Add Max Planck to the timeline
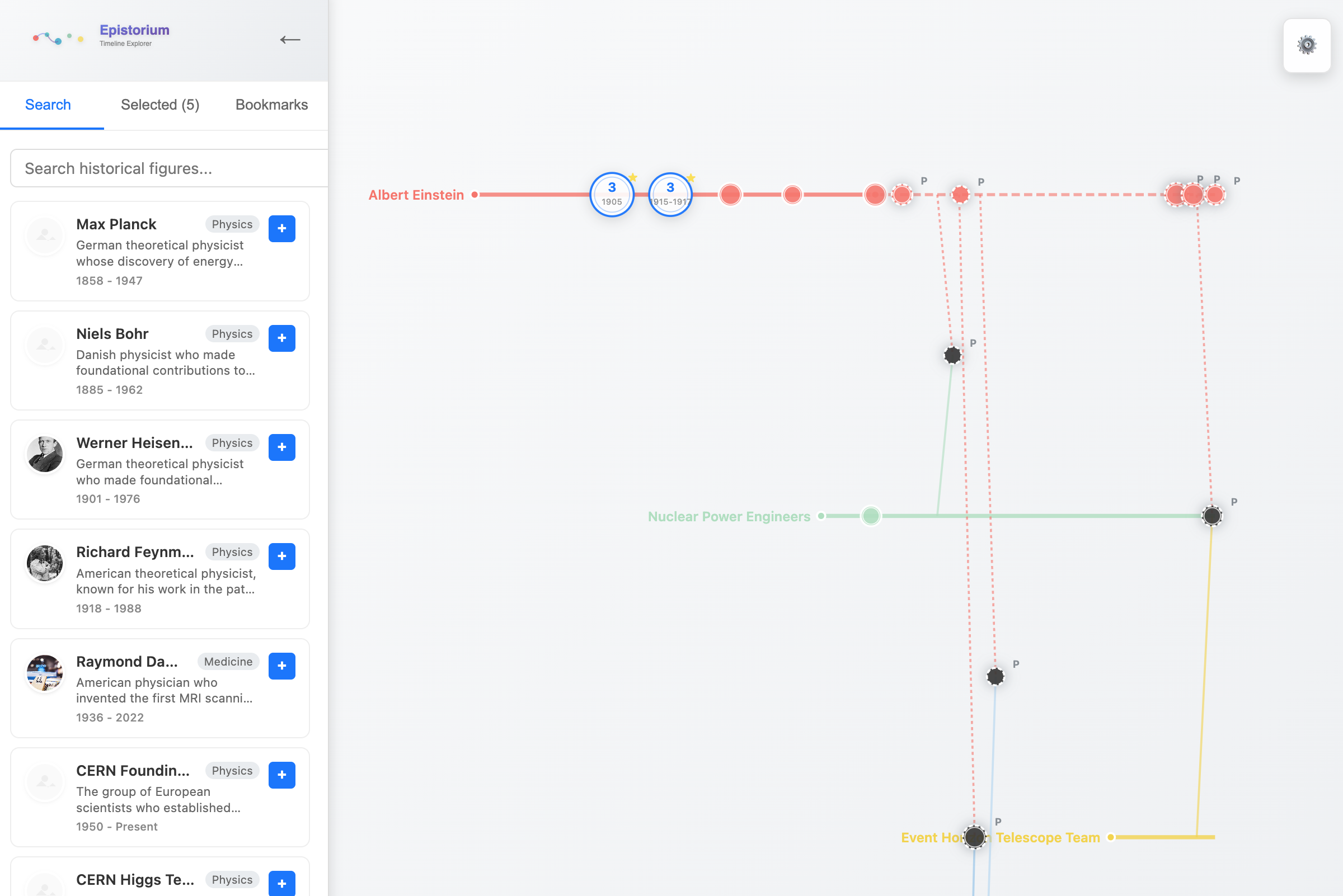Image resolution: width=1343 pixels, height=896 pixels. point(282,229)
